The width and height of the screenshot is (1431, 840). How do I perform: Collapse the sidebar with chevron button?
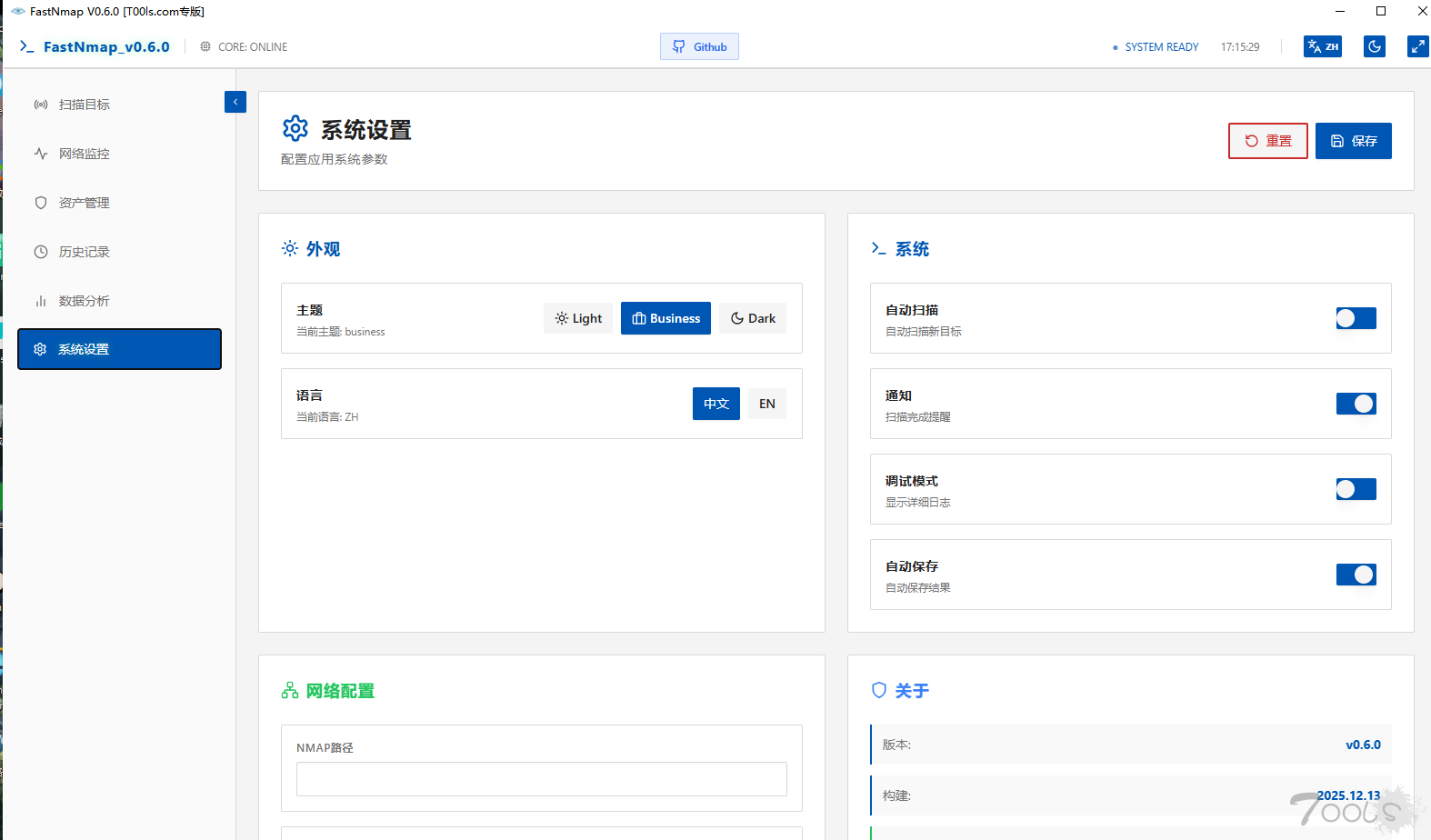[x=235, y=102]
